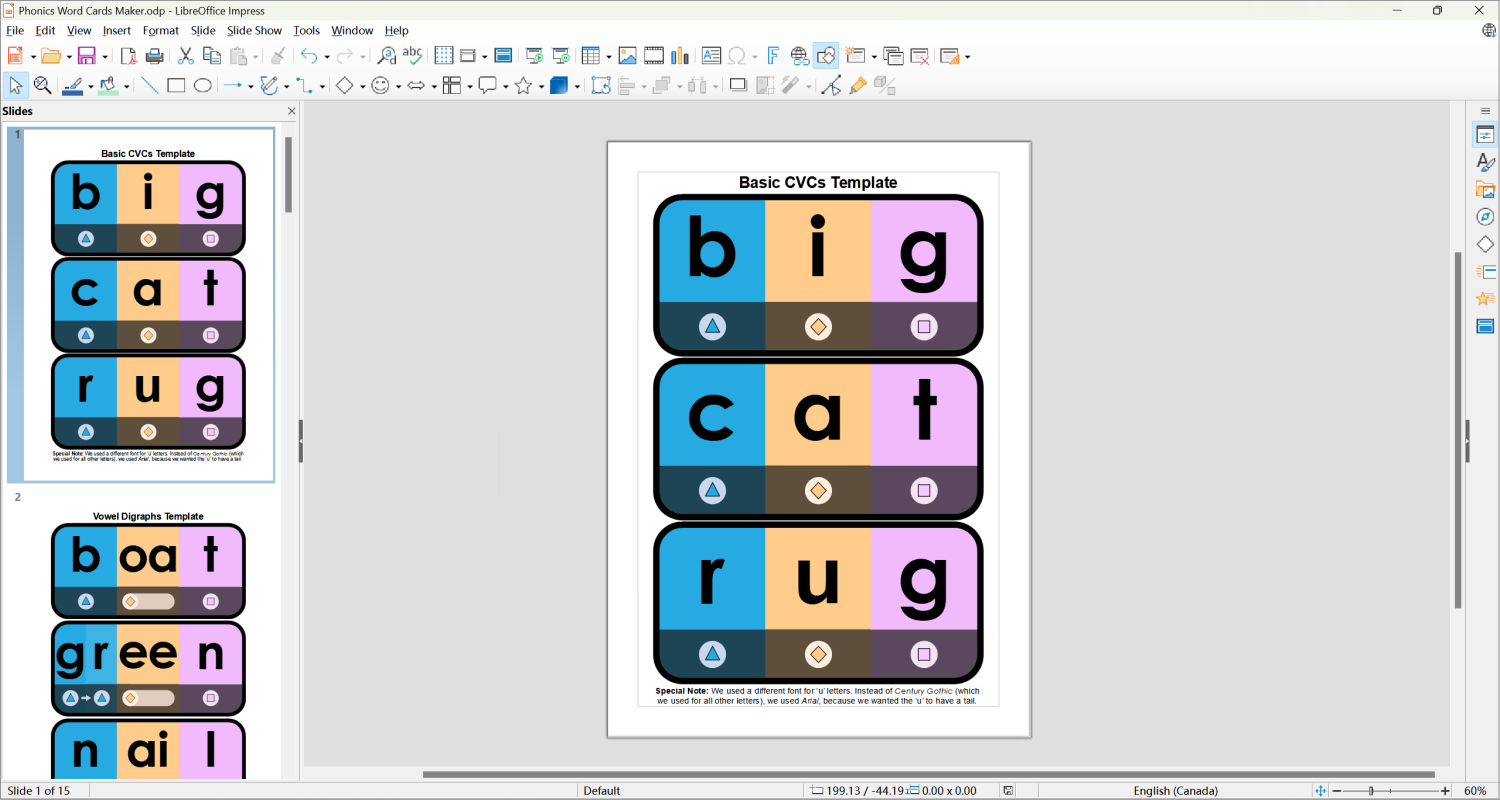Insert audio or video
The width and height of the screenshot is (1500, 800).
654,56
